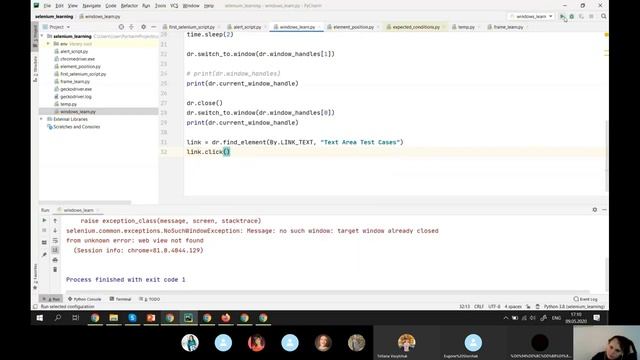
Task: Click the Python 3.8 interpreter selector in status bar
Action: pyautogui.click(x=573, y=307)
